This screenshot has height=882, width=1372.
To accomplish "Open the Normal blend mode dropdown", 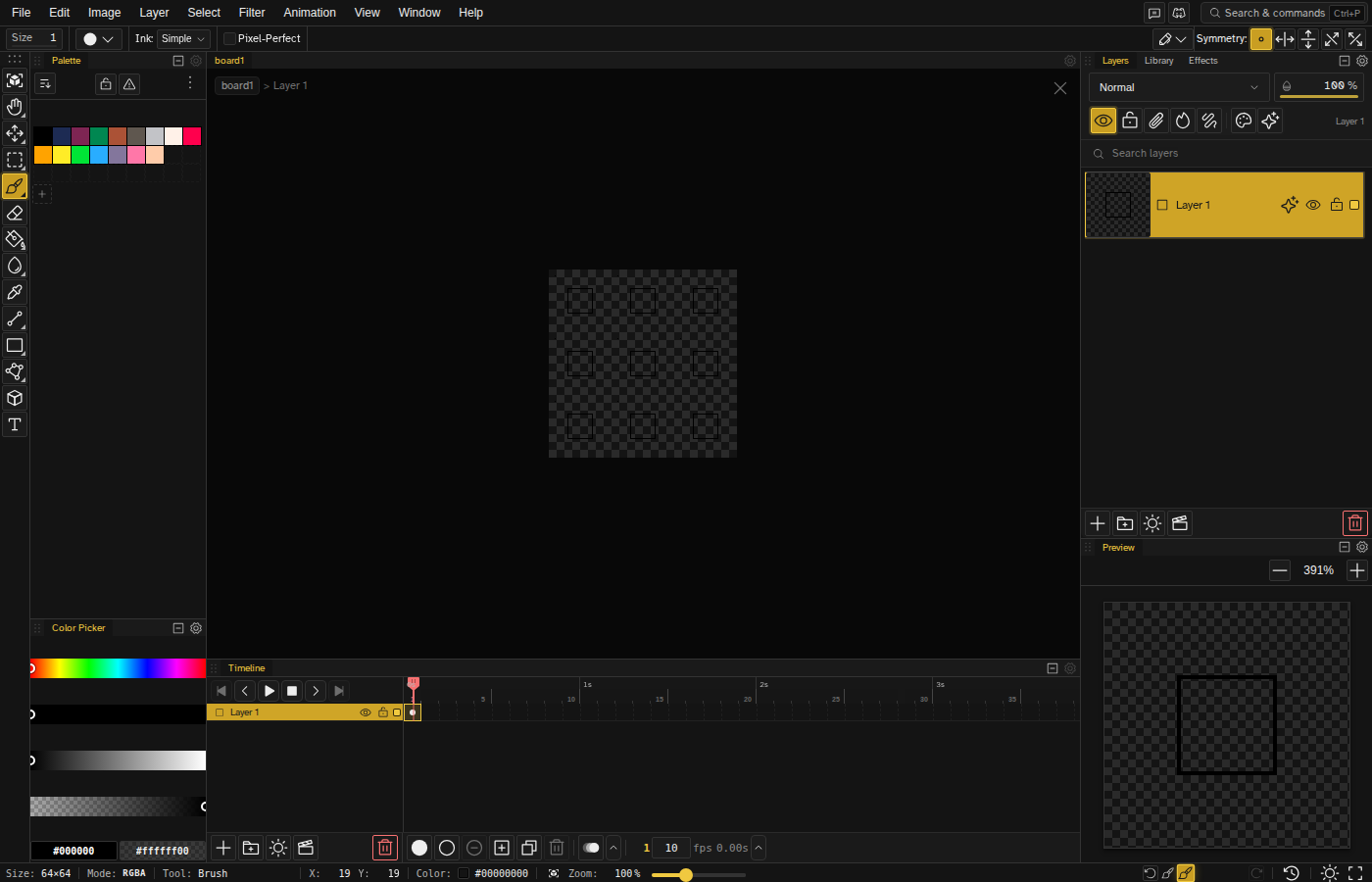I will (1179, 87).
